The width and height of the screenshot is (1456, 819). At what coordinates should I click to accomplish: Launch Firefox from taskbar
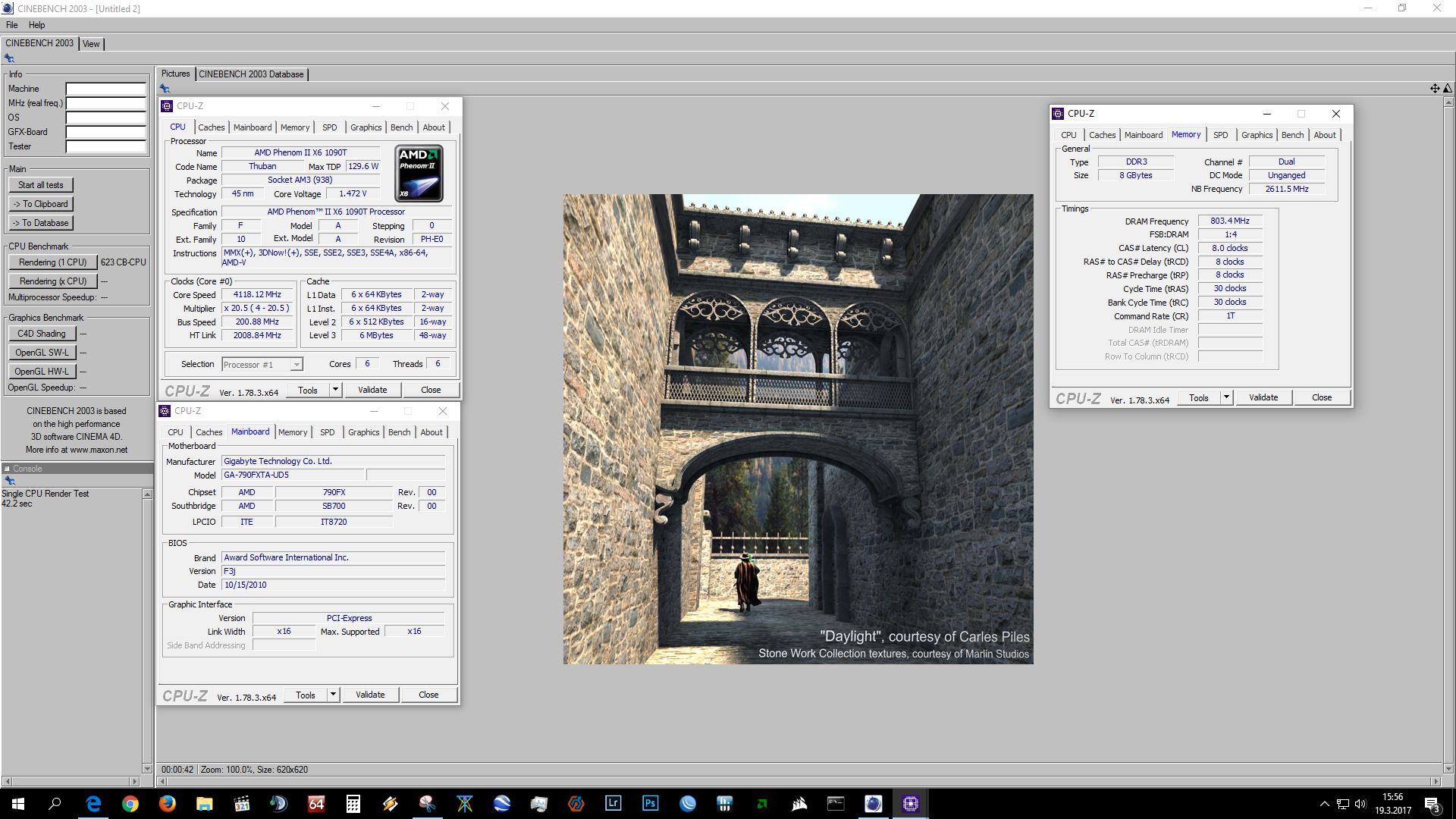tap(168, 804)
